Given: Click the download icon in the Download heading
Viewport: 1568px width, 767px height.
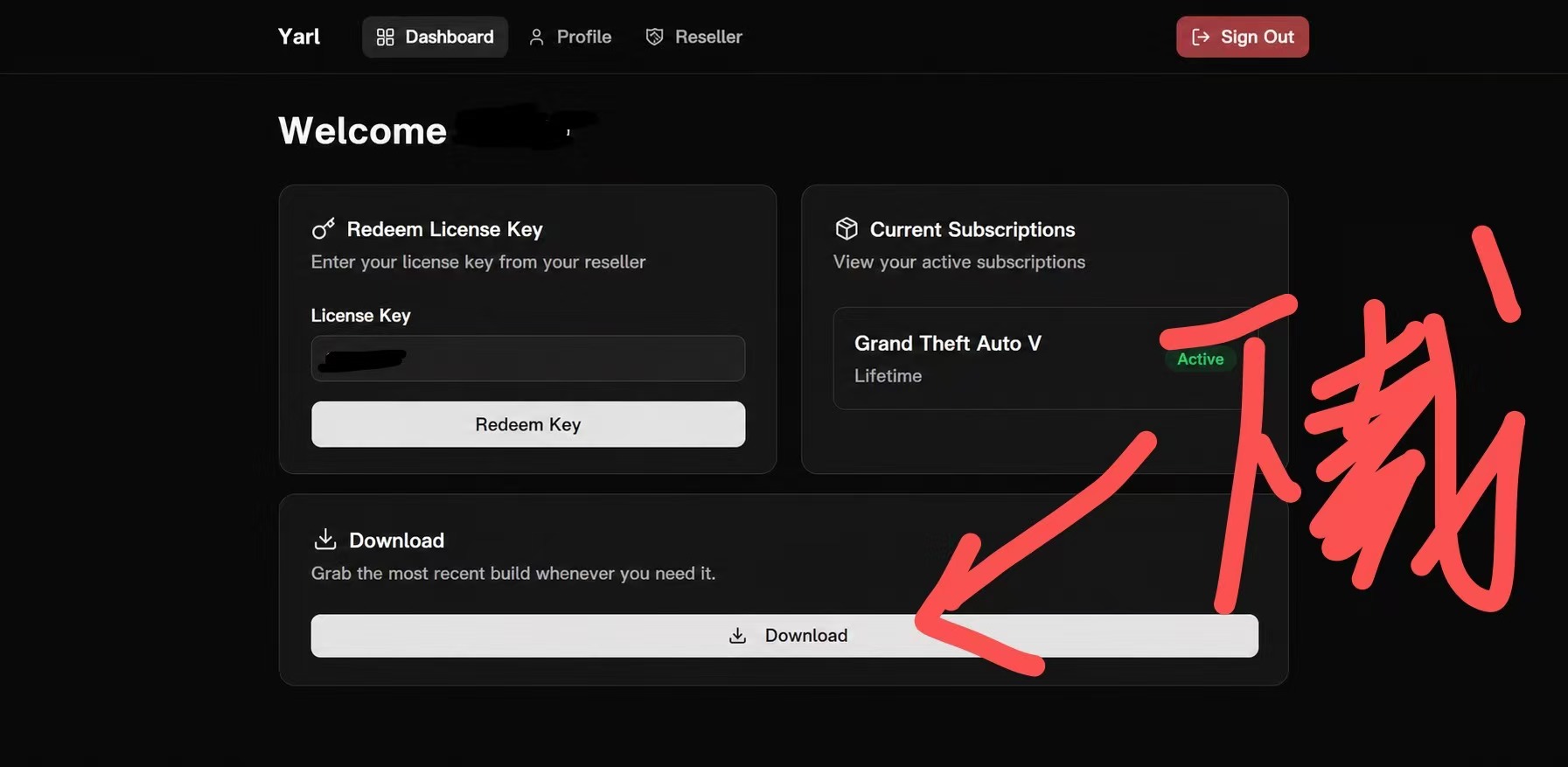Looking at the screenshot, I should click(x=325, y=539).
